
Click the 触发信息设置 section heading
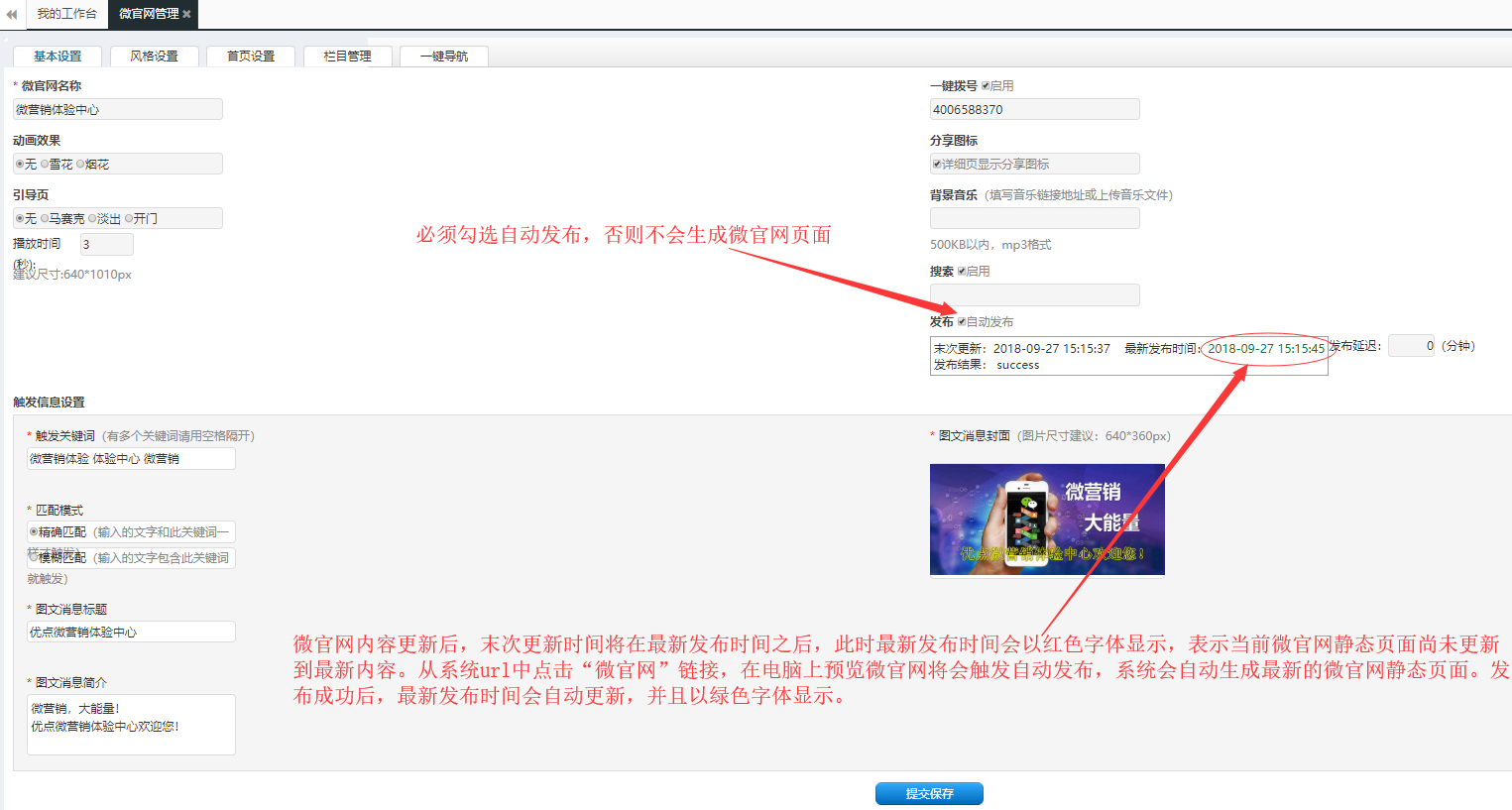point(49,403)
